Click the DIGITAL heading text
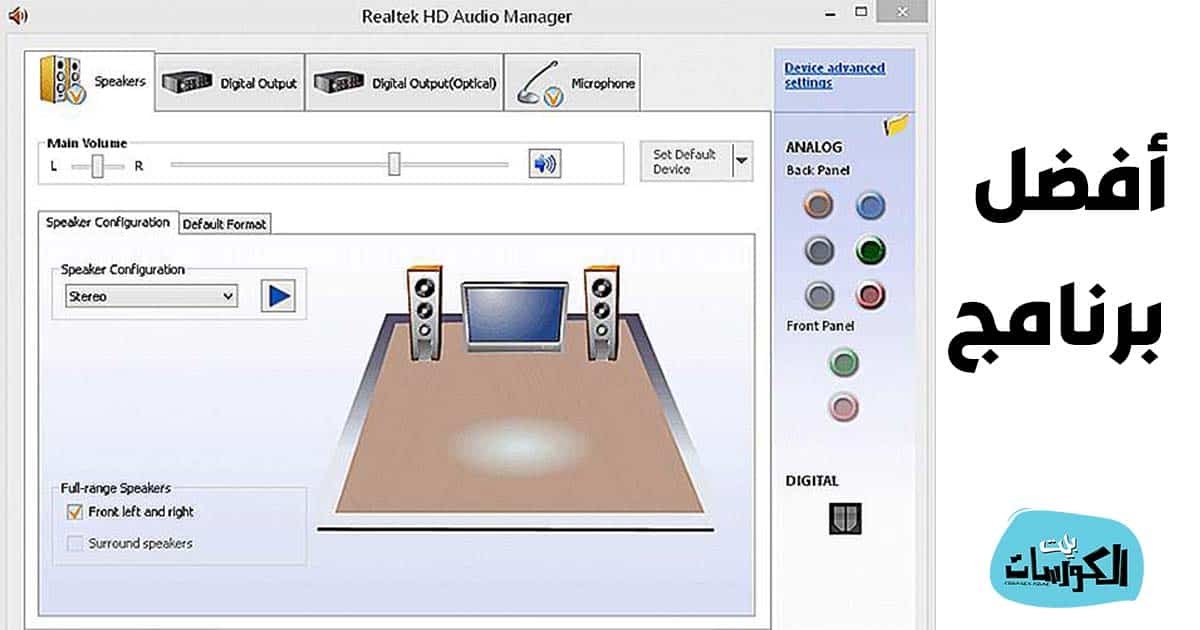The width and height of the screenshot is (1200, 630). point(812,481)
